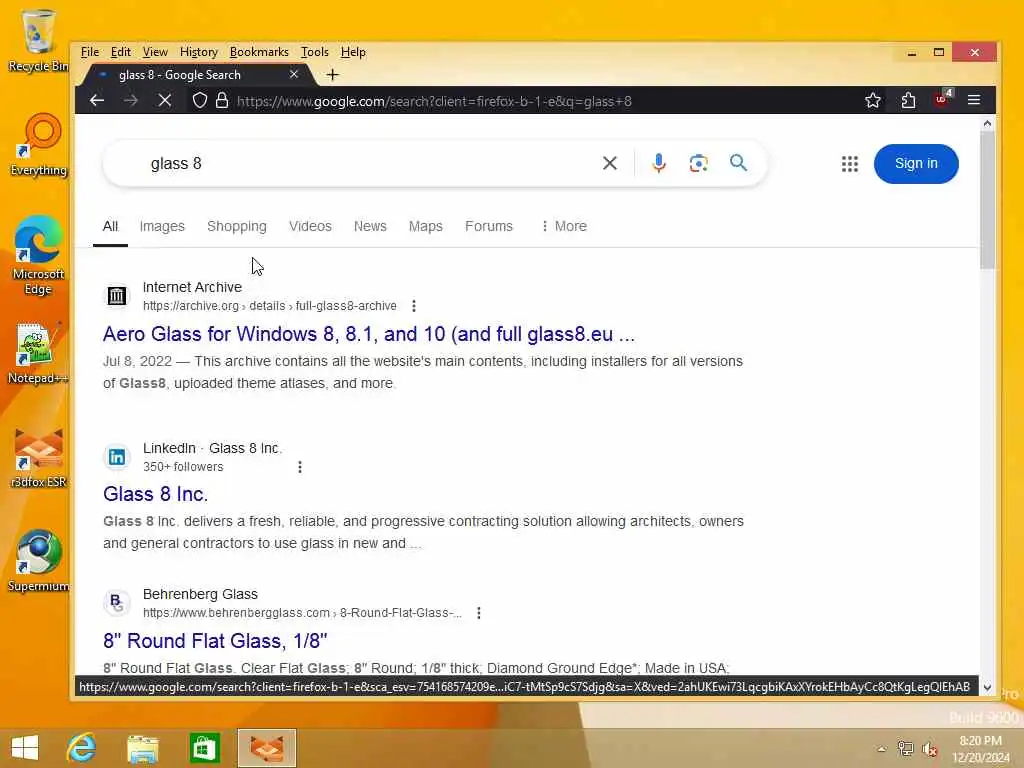Open the Google apps grid
The width and height of the screenshot is (1024, 768).
coord(850,164)
